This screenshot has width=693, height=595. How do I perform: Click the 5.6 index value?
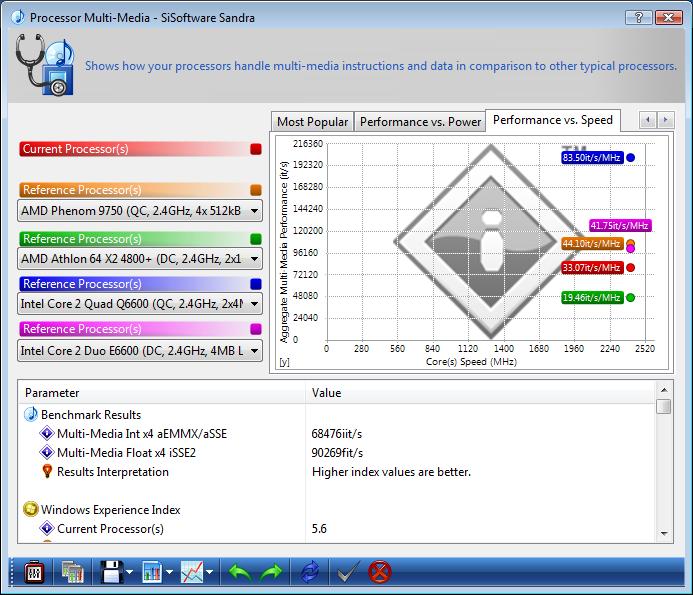coord(319,529)
